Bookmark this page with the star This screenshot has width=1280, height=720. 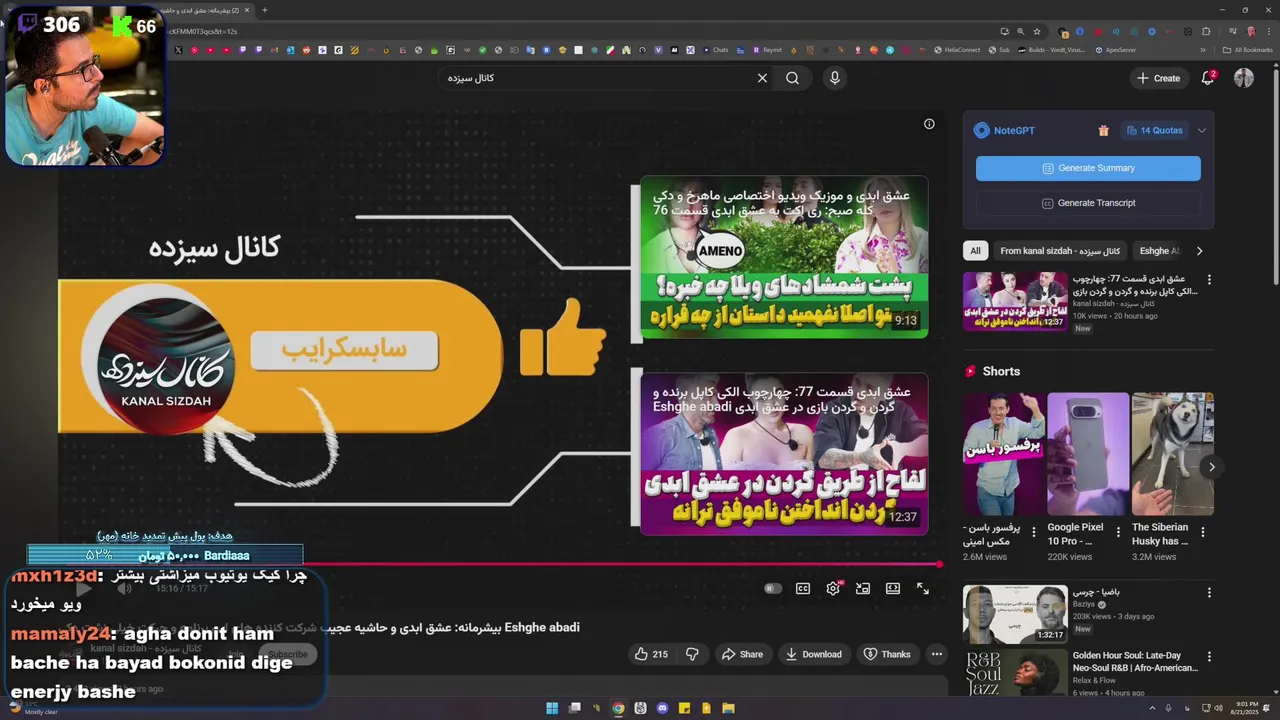[x=1037, y=31]
